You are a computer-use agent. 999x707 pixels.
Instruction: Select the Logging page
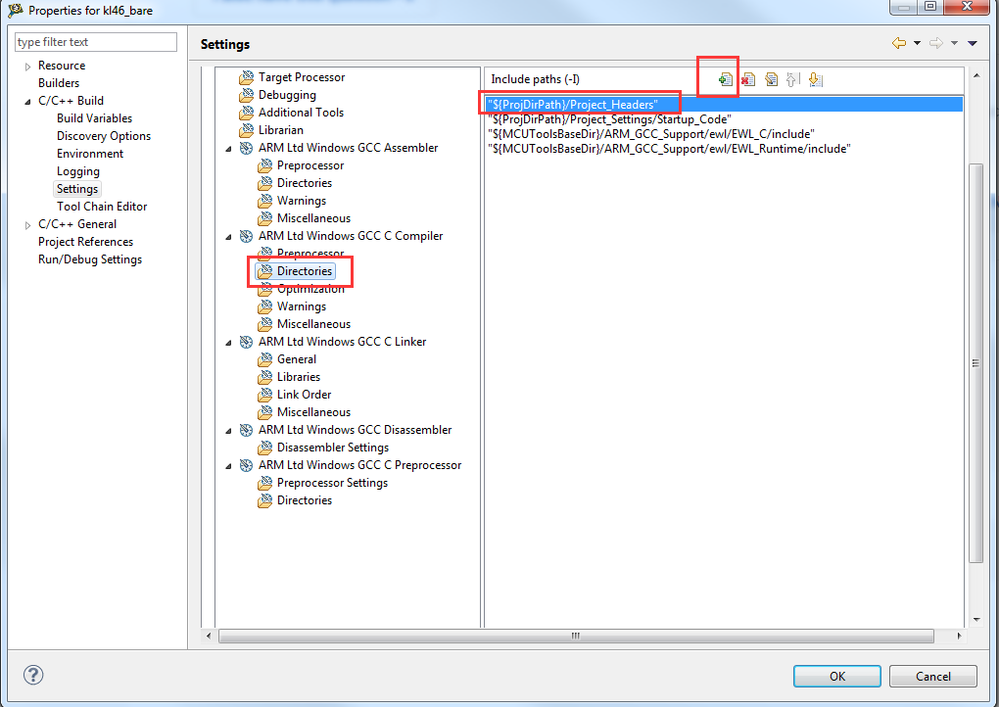(x=78, y=171)
